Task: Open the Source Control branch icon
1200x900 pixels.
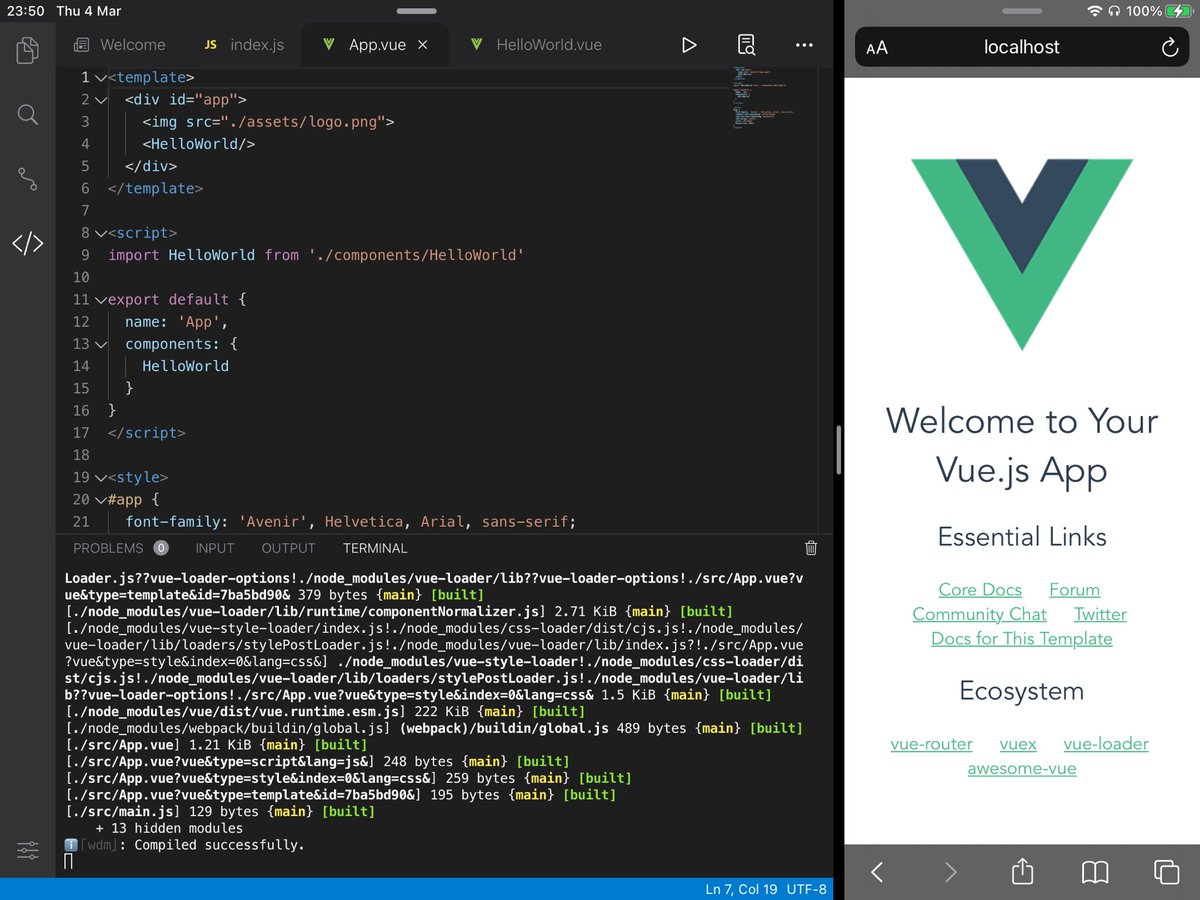Action: (x=28, y=179)
